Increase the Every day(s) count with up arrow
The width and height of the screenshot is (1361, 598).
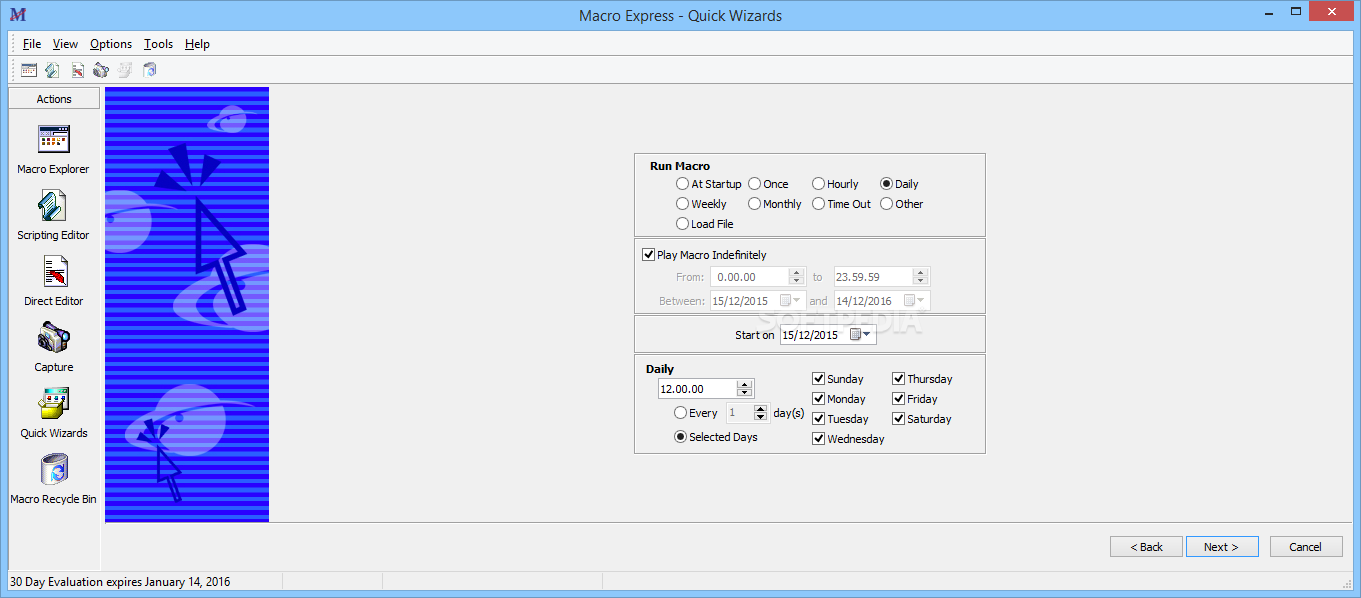tap(761, 409)
